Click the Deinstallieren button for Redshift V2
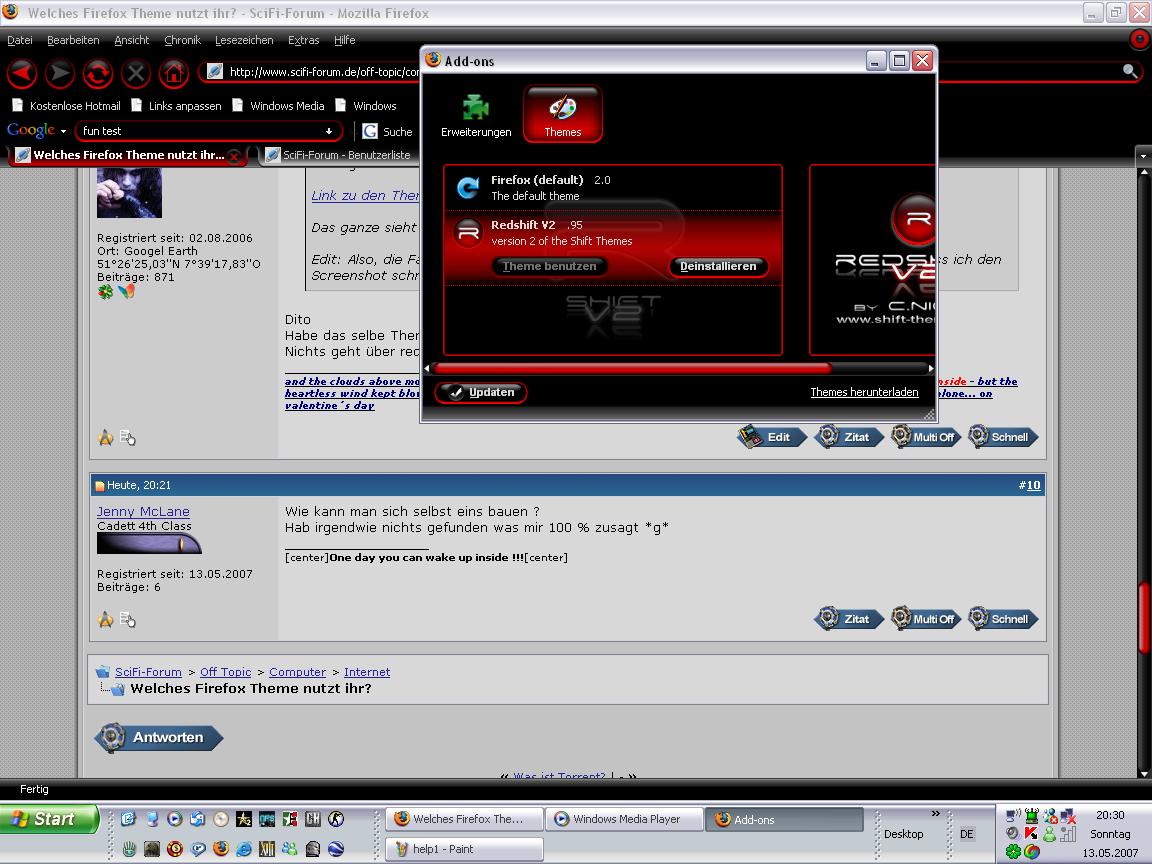The height and width of the screenshot is (864, 1152). pyautogui.click(x=718, y=266)
